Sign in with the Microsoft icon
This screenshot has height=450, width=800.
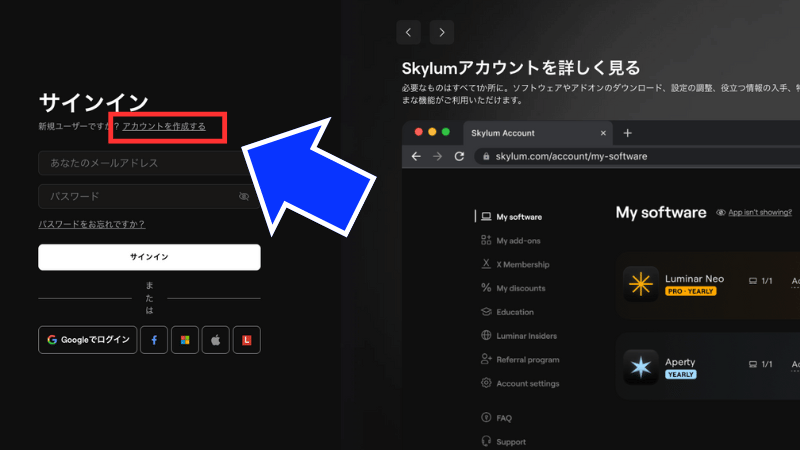point(185,340)
